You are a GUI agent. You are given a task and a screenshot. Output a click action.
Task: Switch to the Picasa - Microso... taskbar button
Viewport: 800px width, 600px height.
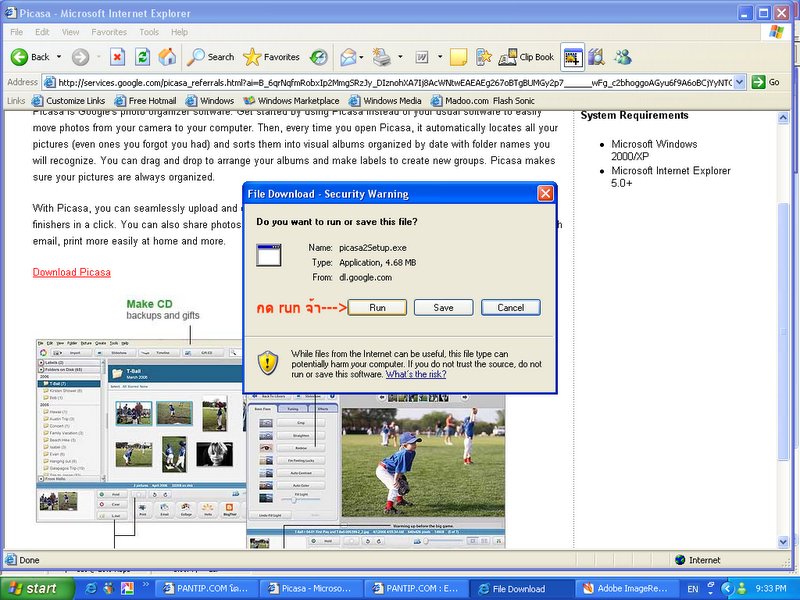(312, 588)
